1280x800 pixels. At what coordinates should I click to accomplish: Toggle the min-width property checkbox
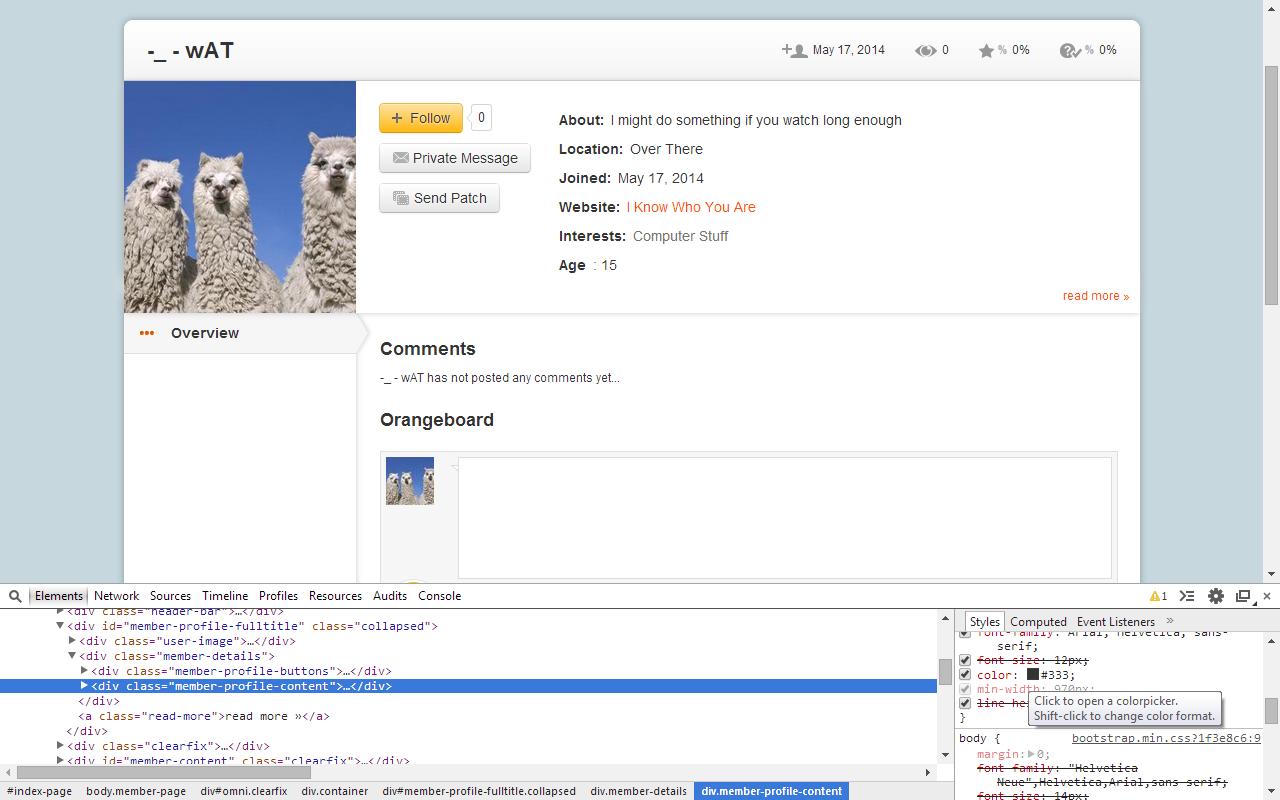pyautogui.click(x=965, y=689)
